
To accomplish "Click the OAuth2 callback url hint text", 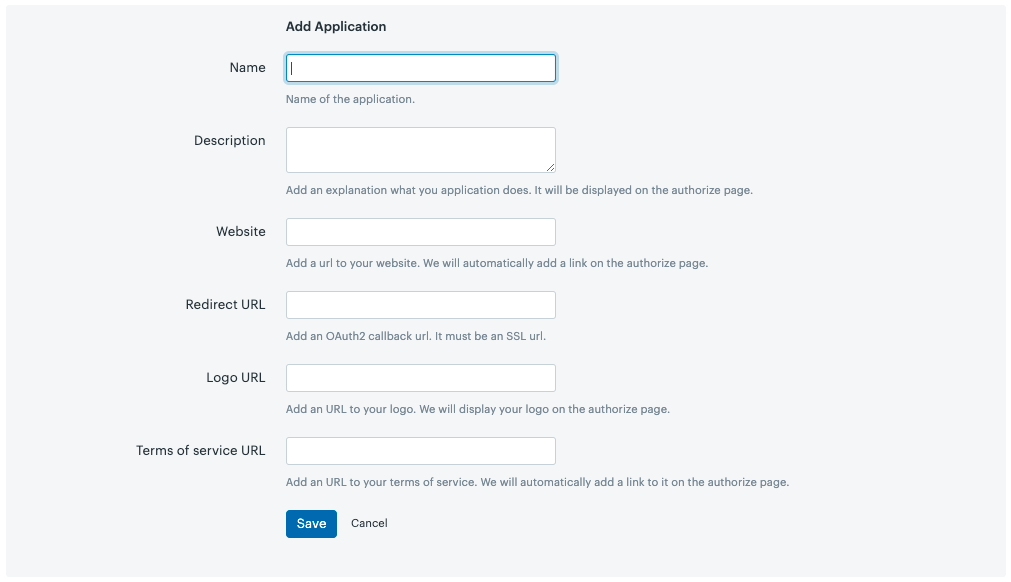I will (x=415, y=337).
